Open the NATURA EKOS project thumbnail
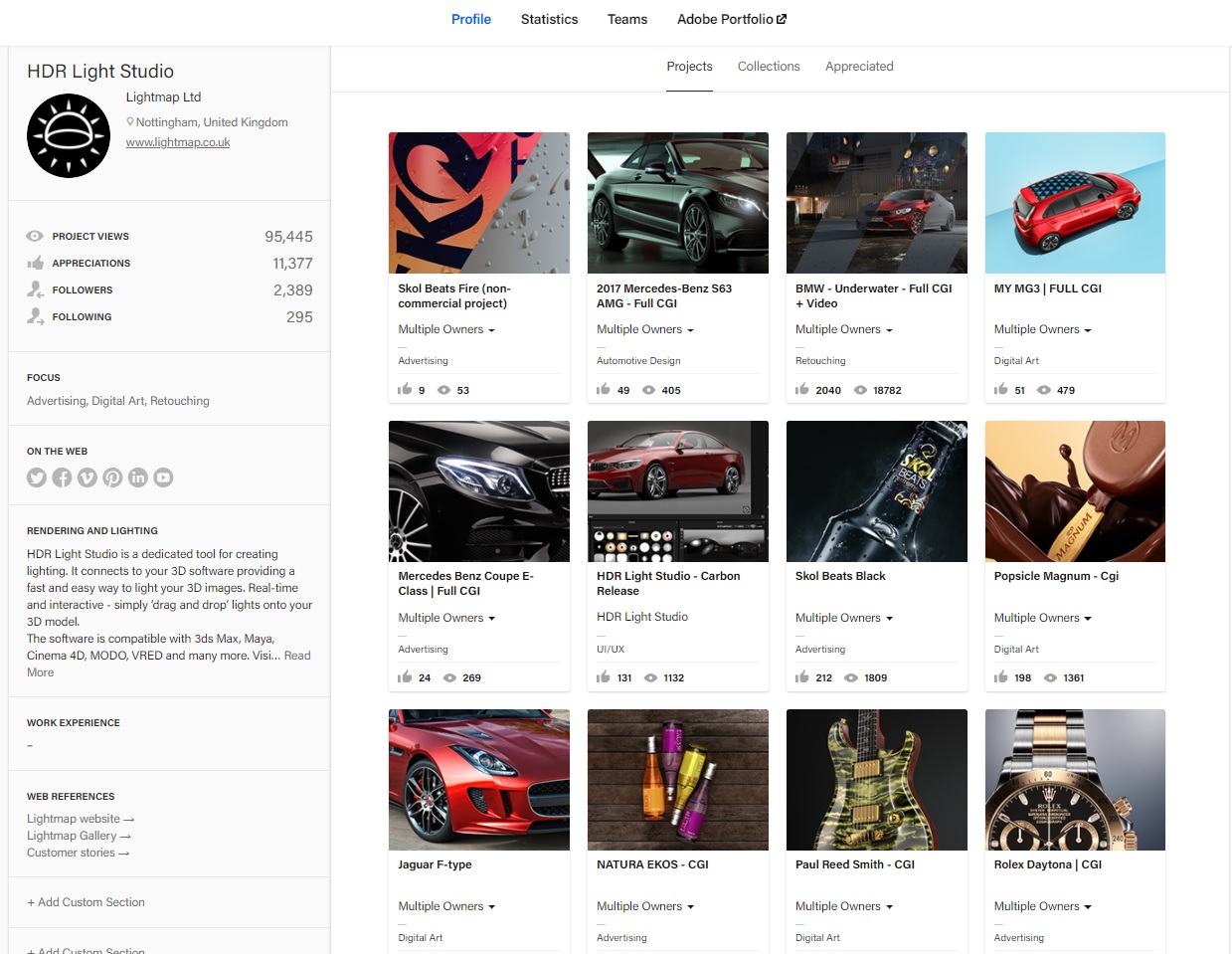1232x954 pixels. (678, 780)
